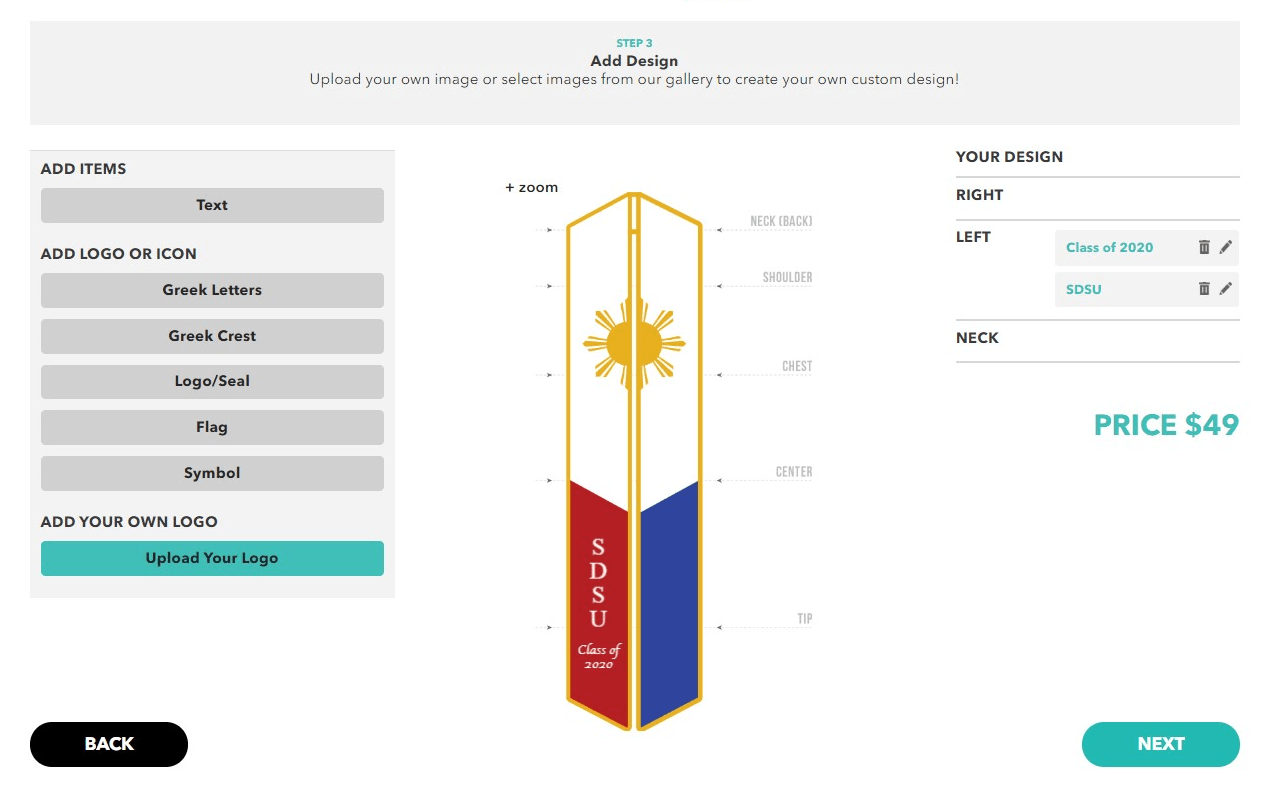Click the PRICE $49 total

coord(1166,425)
